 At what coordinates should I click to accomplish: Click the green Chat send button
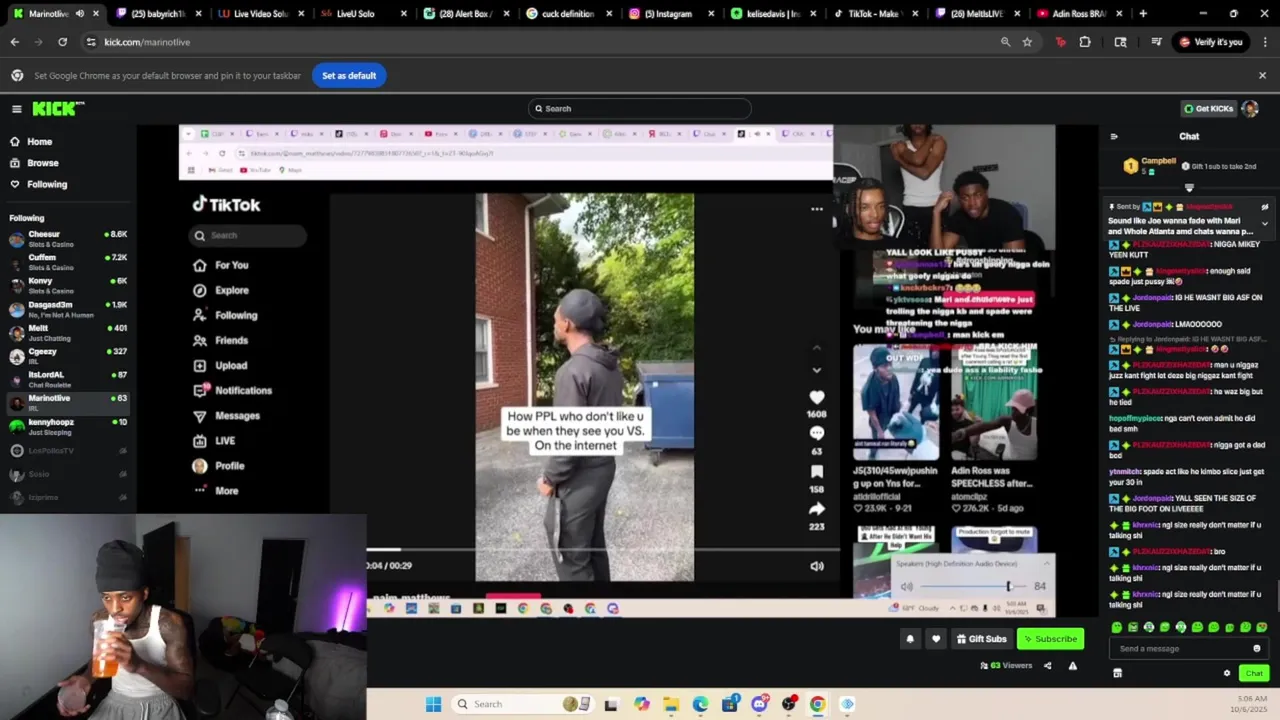(x=1254, y=673)
